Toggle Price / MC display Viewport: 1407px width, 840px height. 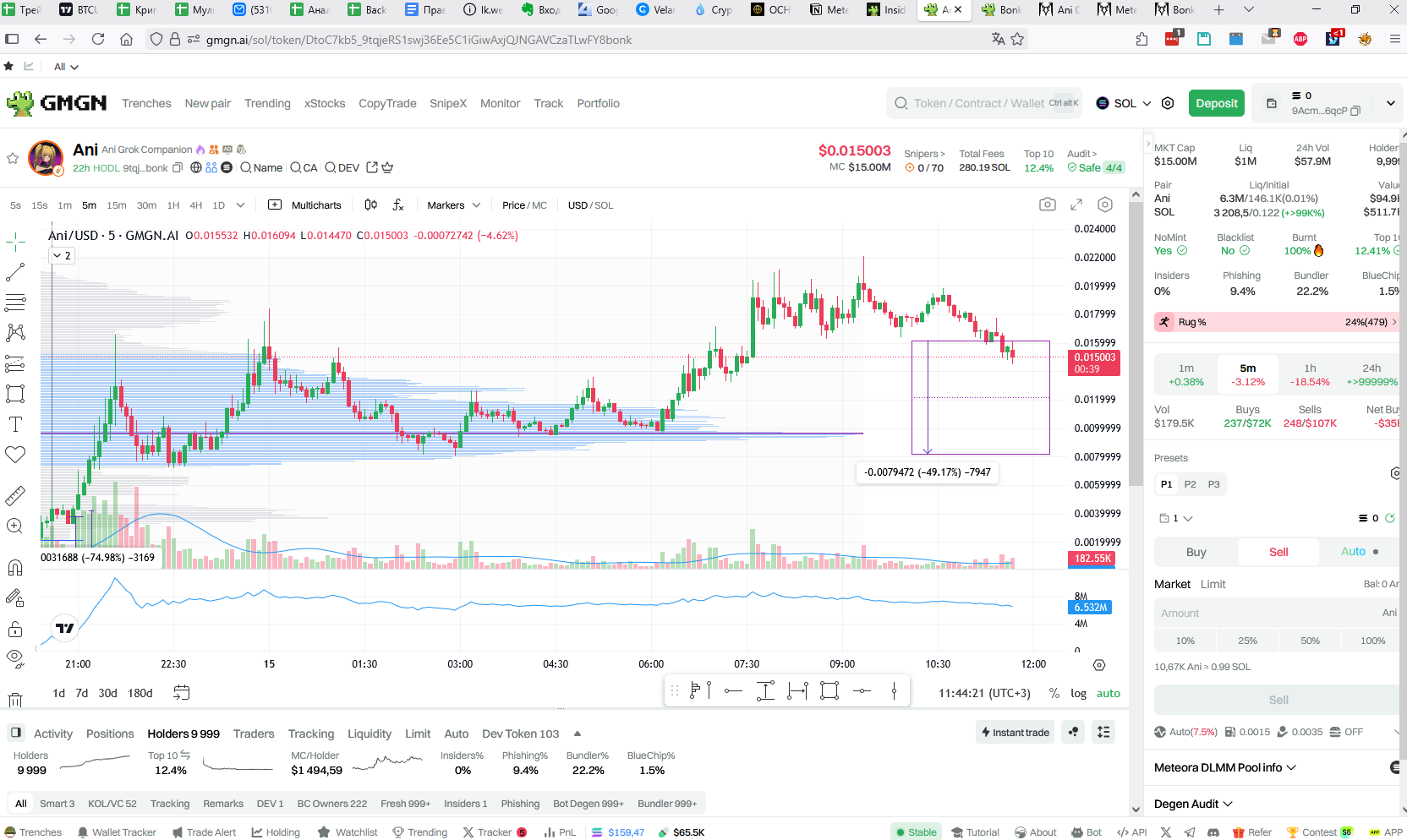[x=524, y=205]
